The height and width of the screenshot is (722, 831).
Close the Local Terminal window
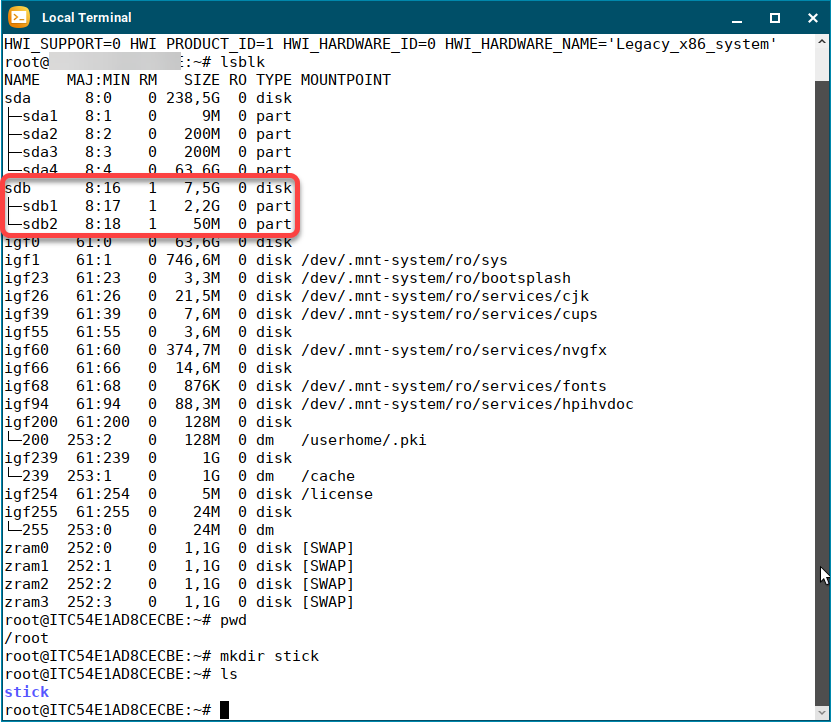tap(809, 18)
